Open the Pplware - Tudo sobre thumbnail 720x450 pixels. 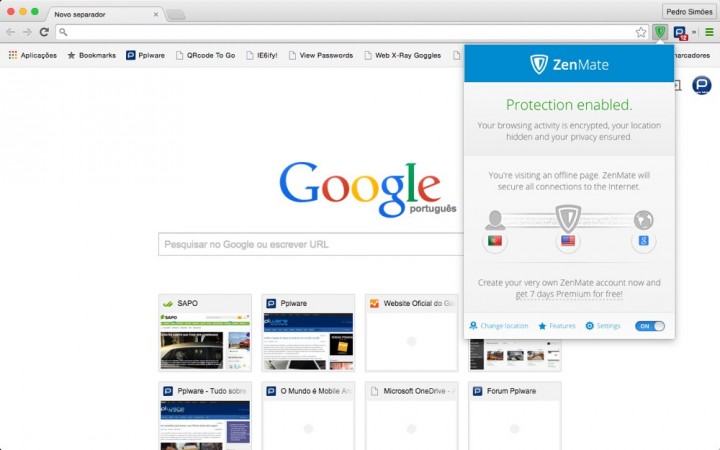pos(205,416)
